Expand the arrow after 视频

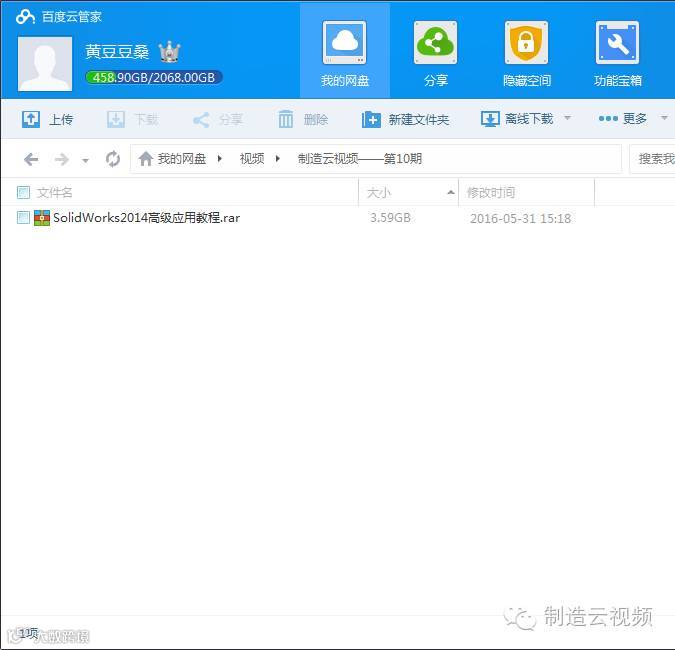(278, 158)
